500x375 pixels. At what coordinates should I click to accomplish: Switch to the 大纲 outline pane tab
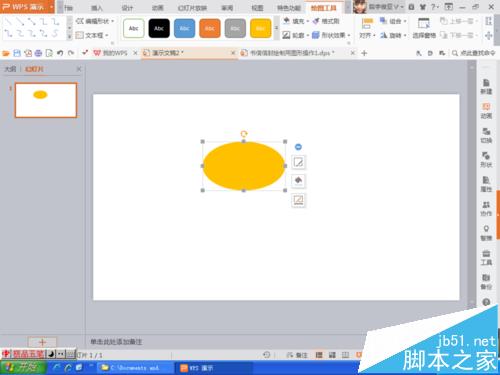(10, 69)
